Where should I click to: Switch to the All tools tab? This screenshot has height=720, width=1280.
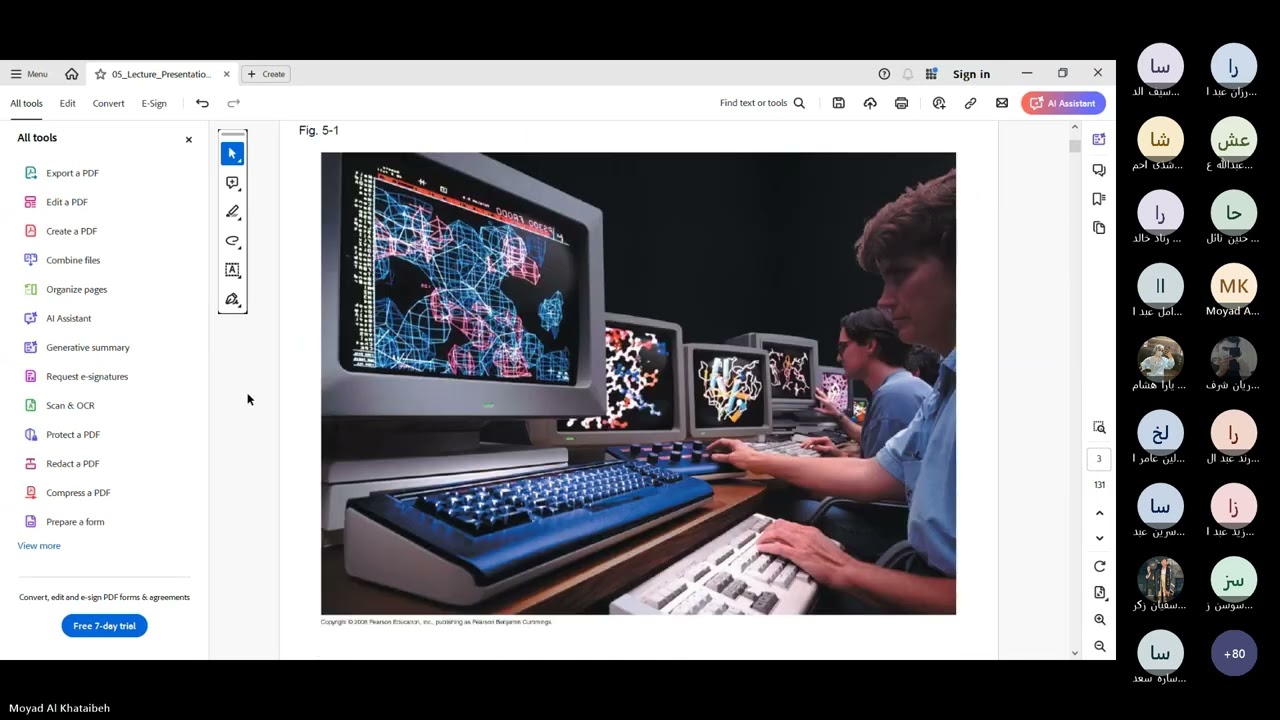(x=26, y=103)
